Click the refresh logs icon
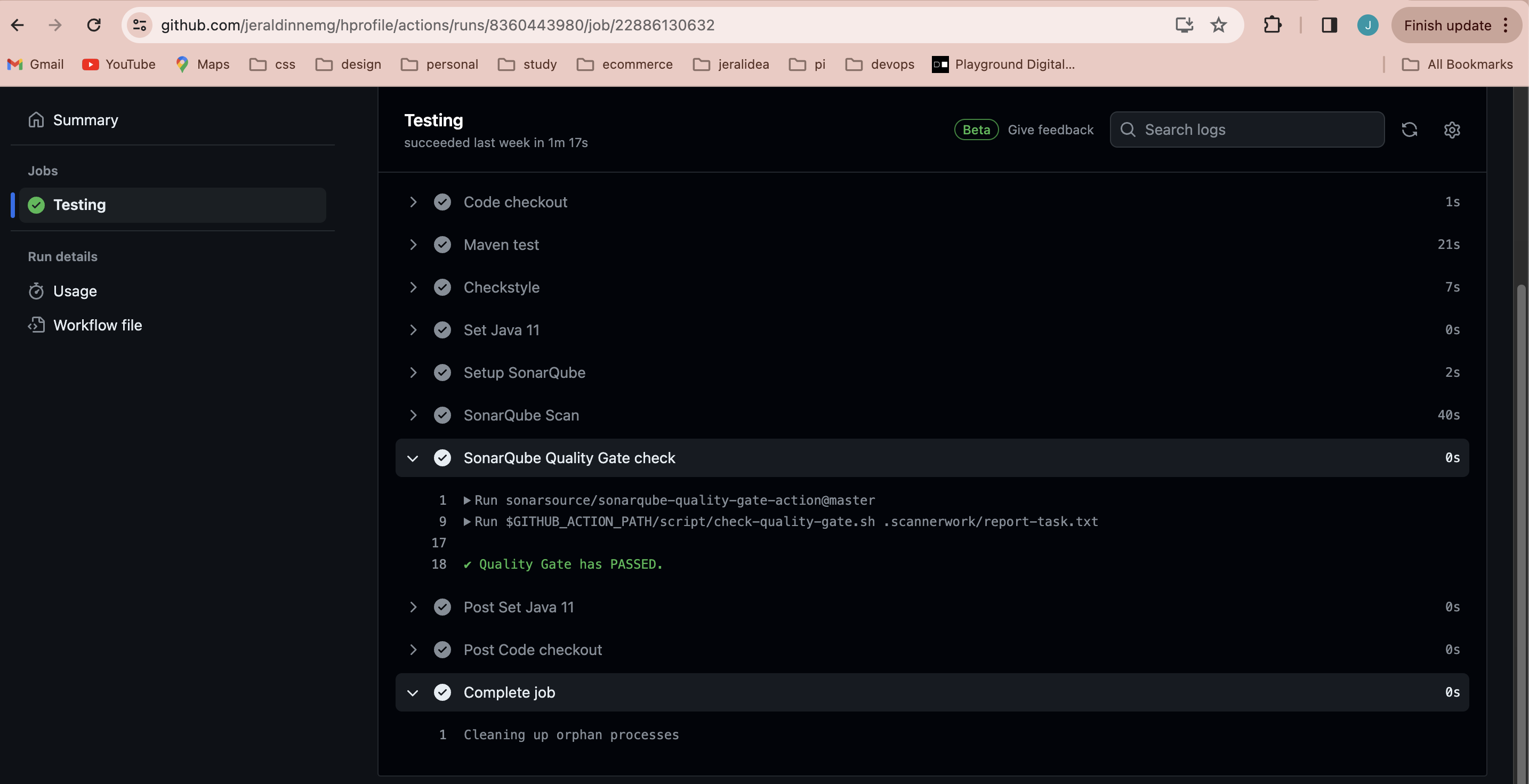Image resolution: width=1529 pixels, height=784 pixels. pos(1409,130)
